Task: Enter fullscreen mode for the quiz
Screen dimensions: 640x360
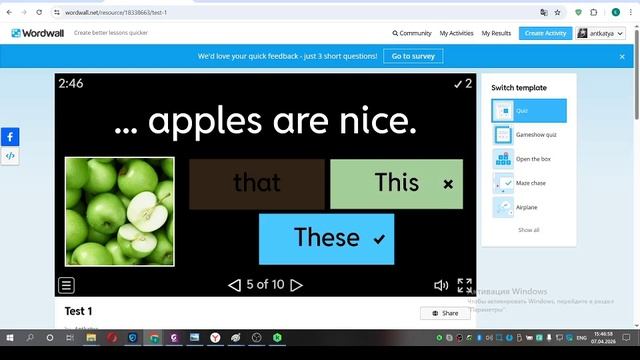Action: [464, 285]
